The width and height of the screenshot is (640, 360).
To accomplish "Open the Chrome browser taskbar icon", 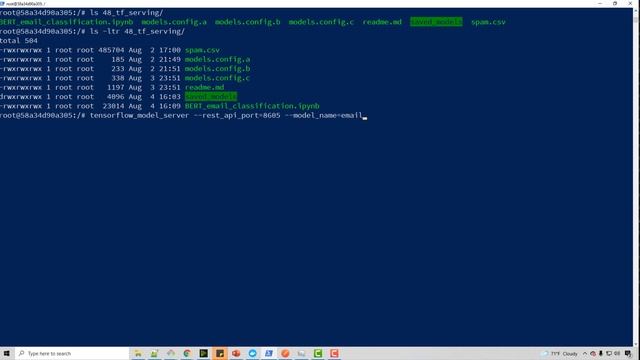I will tap(187, 353).
